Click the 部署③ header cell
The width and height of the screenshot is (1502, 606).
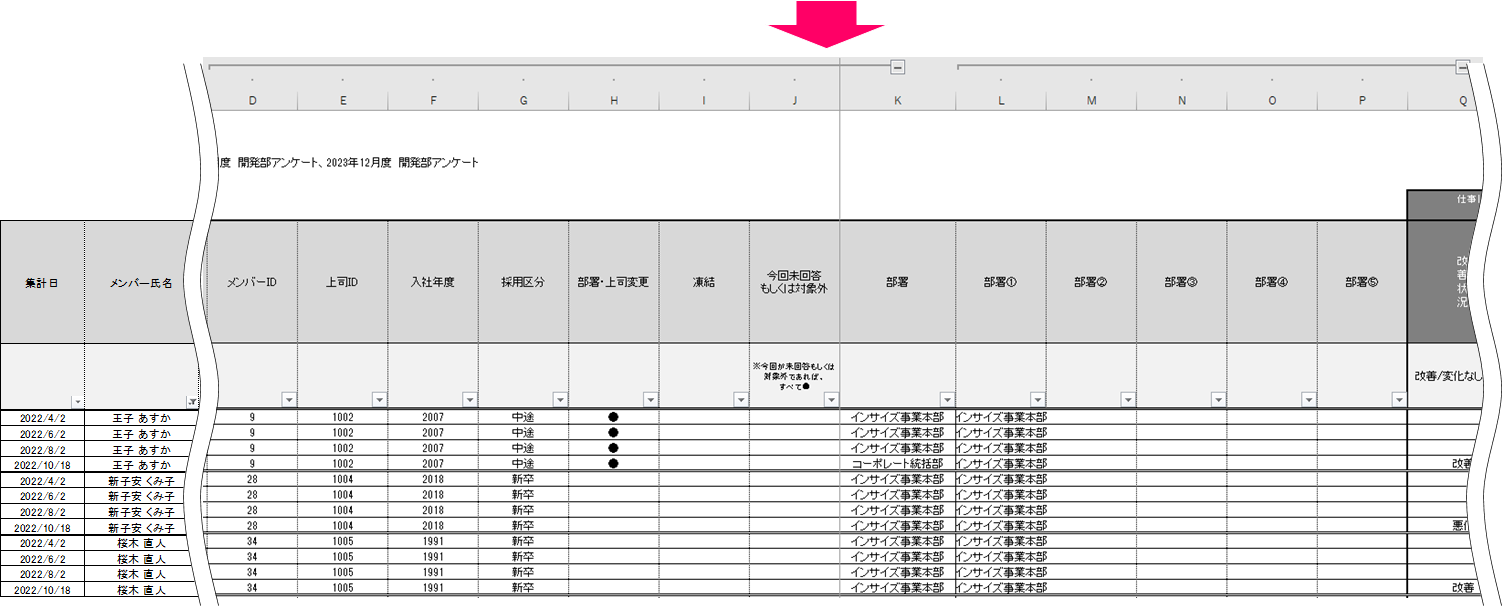coord(1182,283)
